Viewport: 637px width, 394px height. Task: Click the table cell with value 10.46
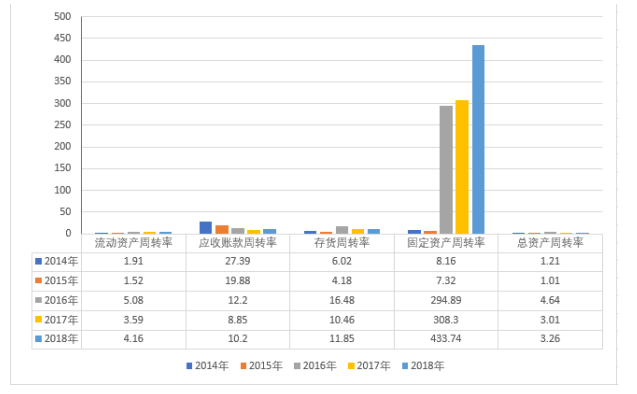[x=342, y=320]
